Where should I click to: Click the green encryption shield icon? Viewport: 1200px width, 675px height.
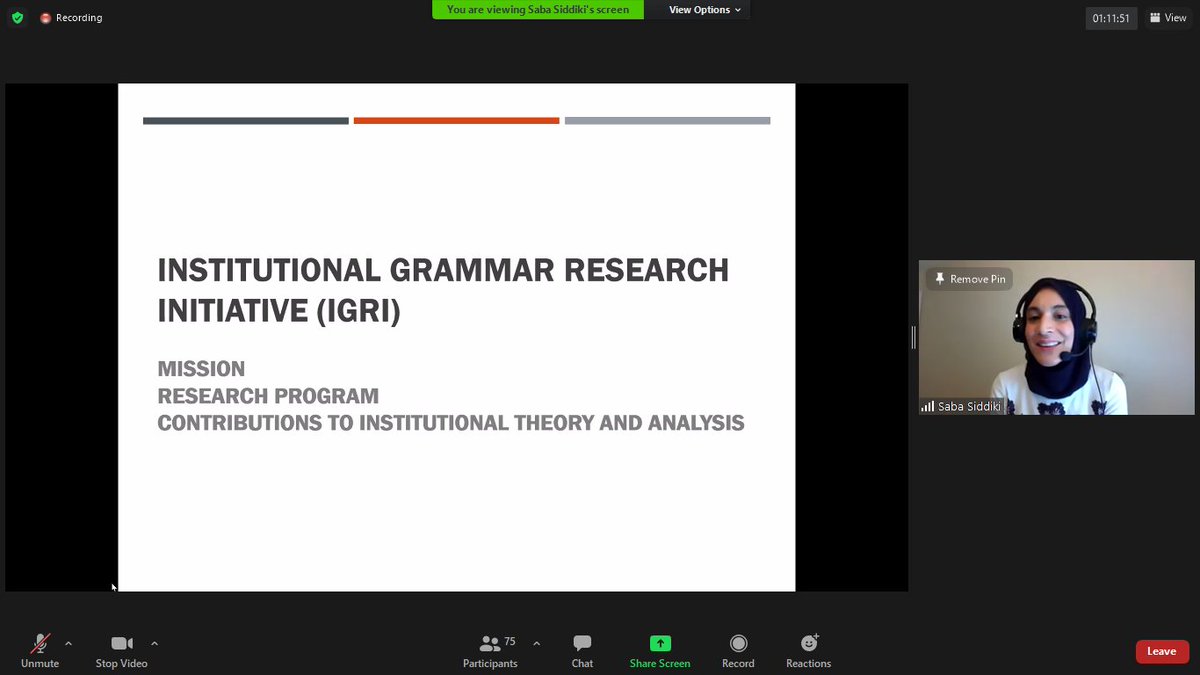coord(17,18)
